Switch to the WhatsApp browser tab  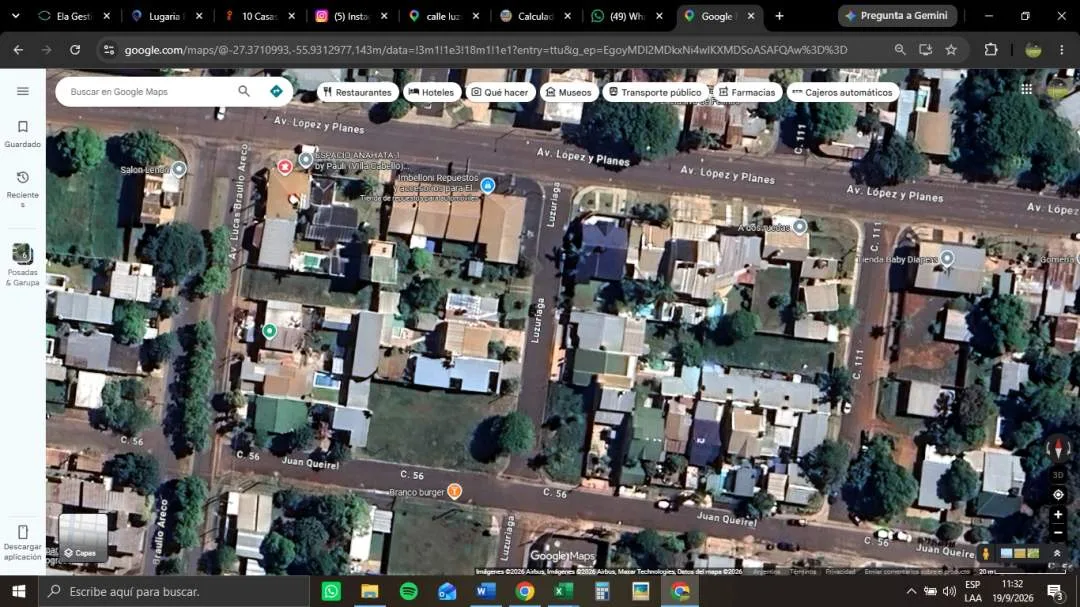627,16
